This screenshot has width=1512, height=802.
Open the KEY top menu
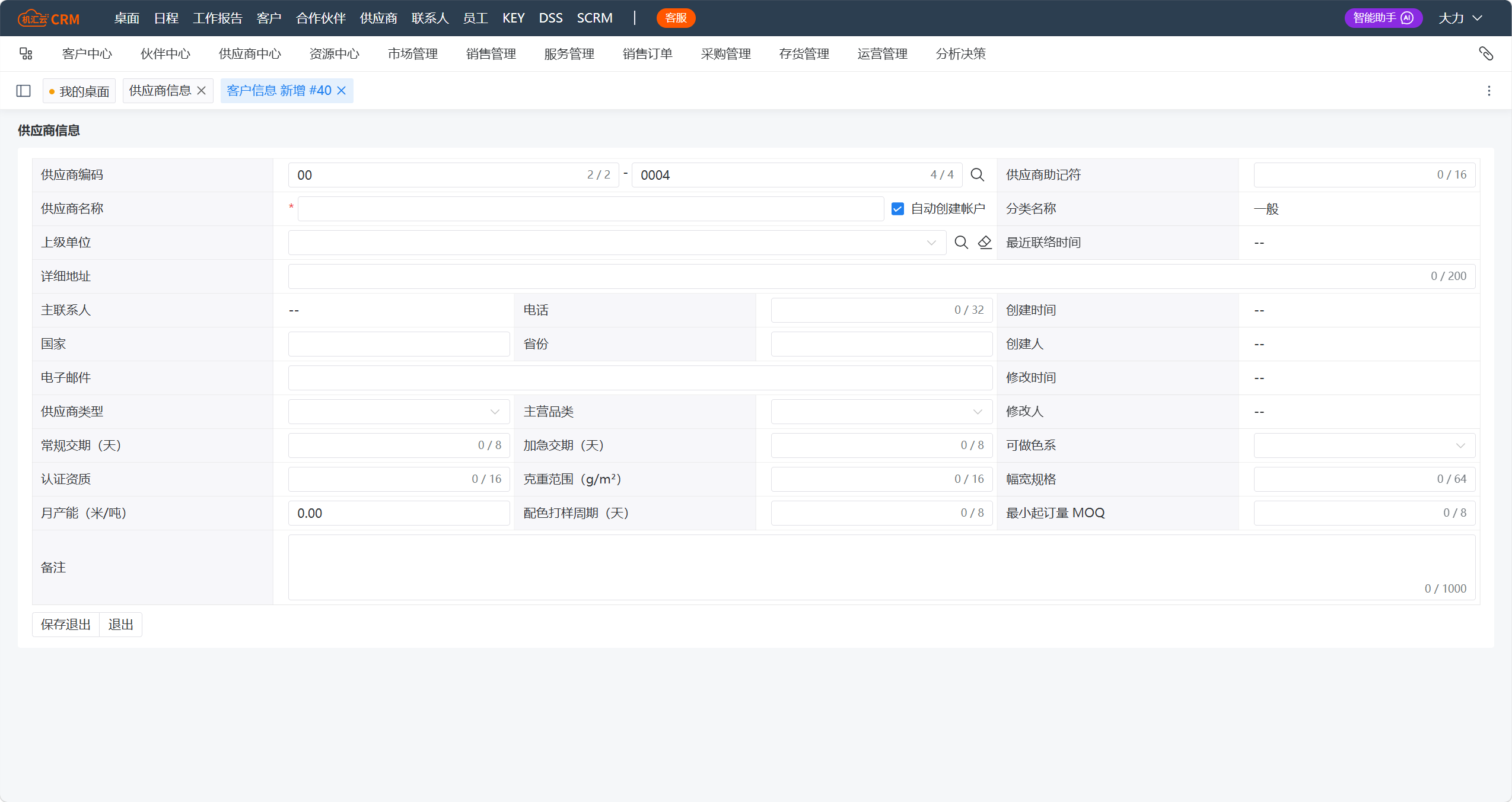[514, 18]
